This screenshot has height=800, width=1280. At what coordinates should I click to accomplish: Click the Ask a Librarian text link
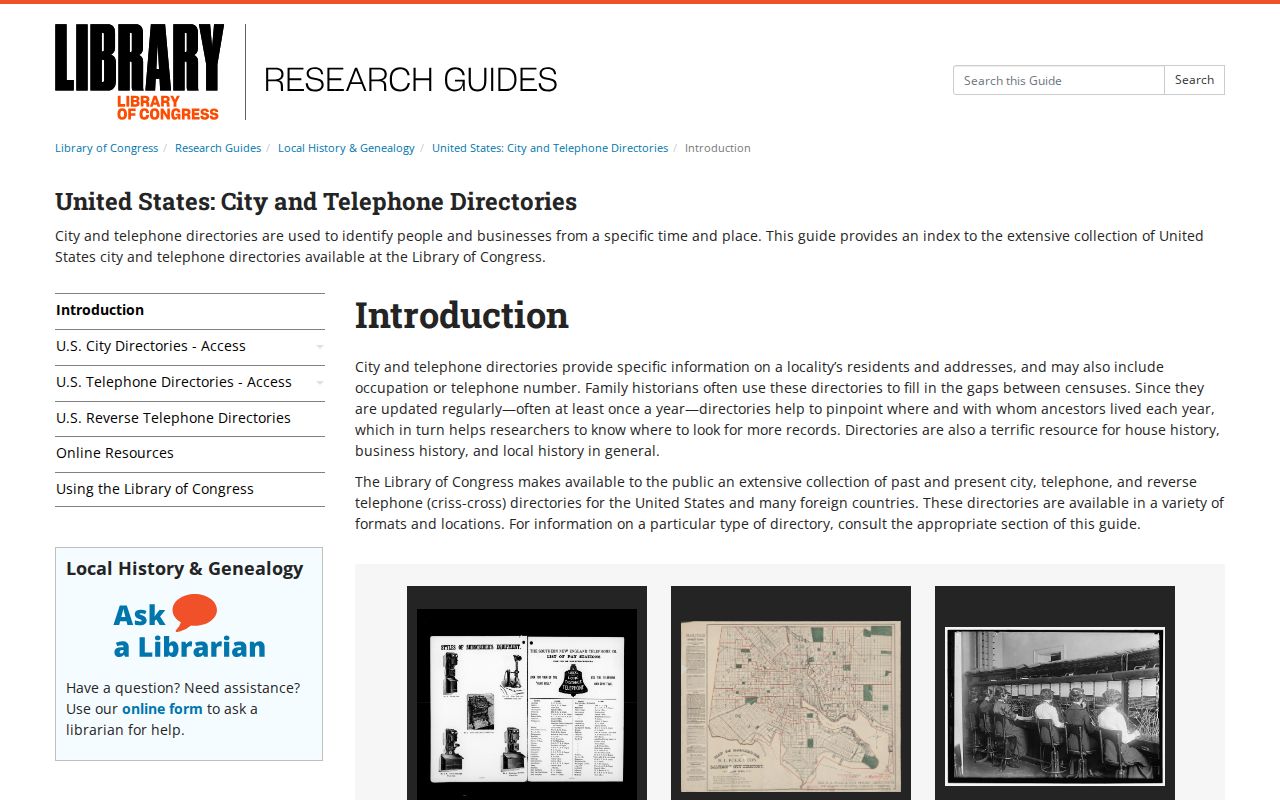[x=190, y=630]
